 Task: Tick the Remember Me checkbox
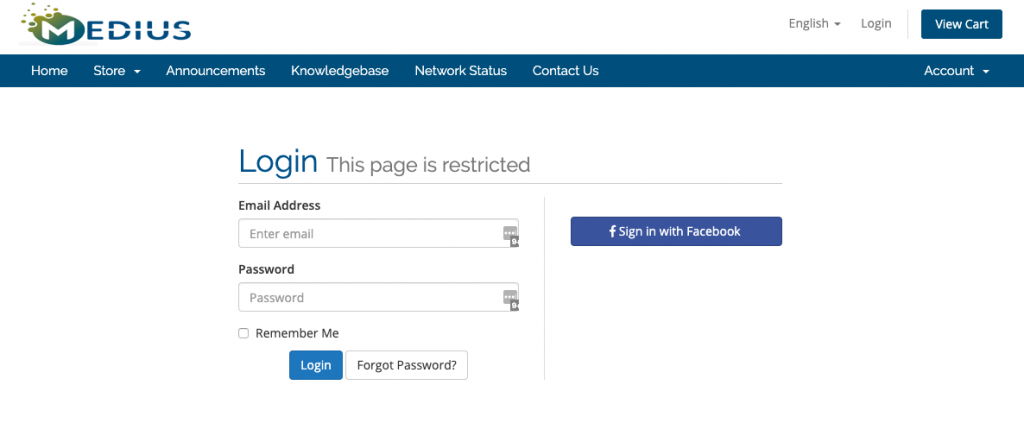[x=244, y=334]
